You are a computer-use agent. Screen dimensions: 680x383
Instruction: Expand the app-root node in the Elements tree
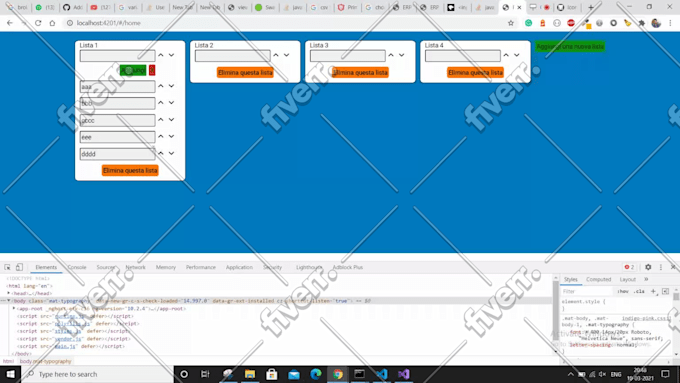click(14, 308)
